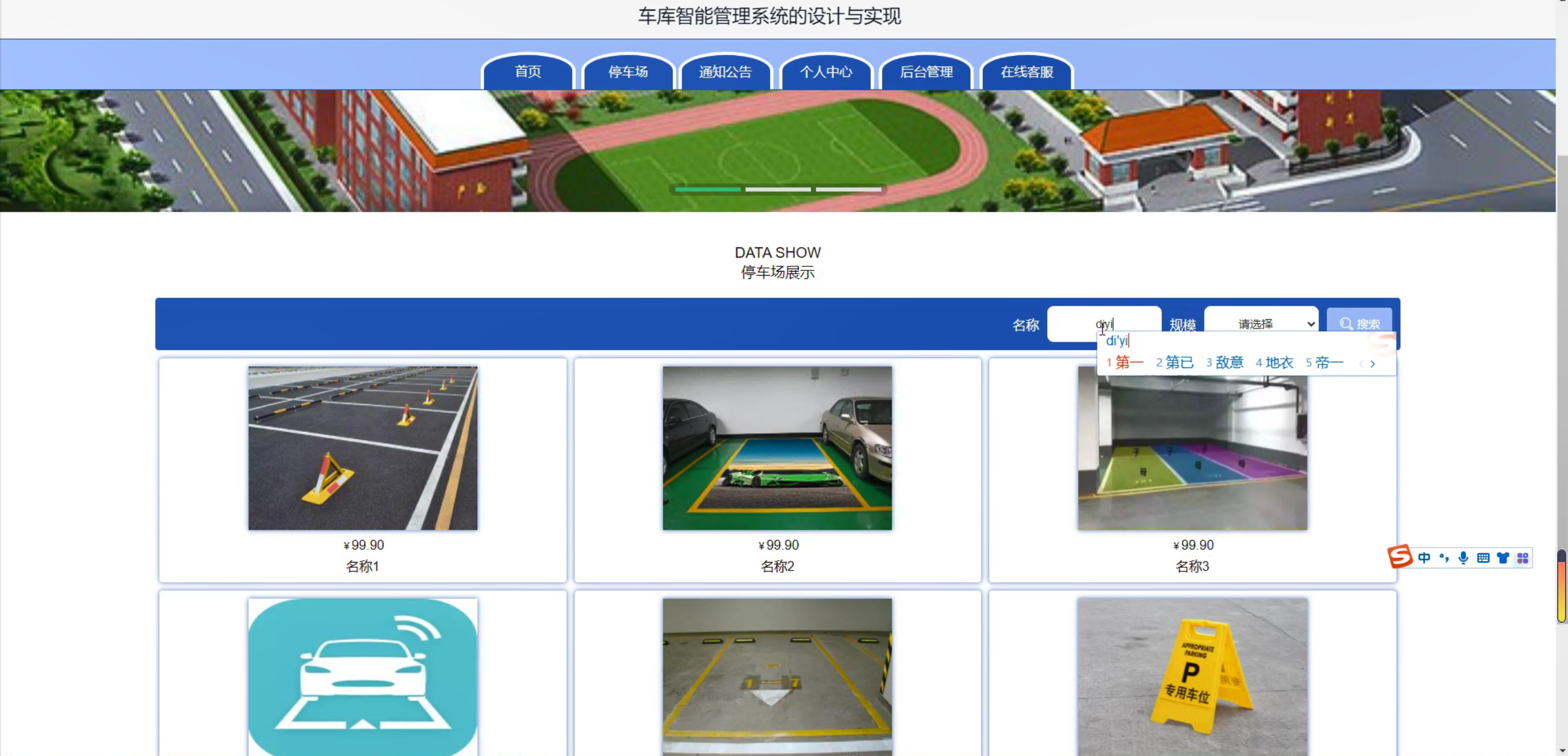Select the second carousel indicator bar
This screenshot has height=756, width=1568.
coord(777,189)
